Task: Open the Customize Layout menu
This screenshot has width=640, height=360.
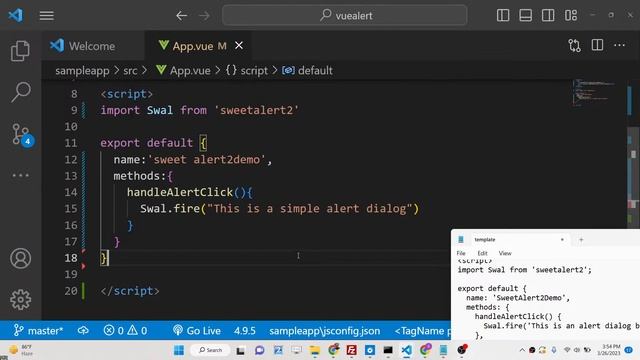Action: click(571, 16)
